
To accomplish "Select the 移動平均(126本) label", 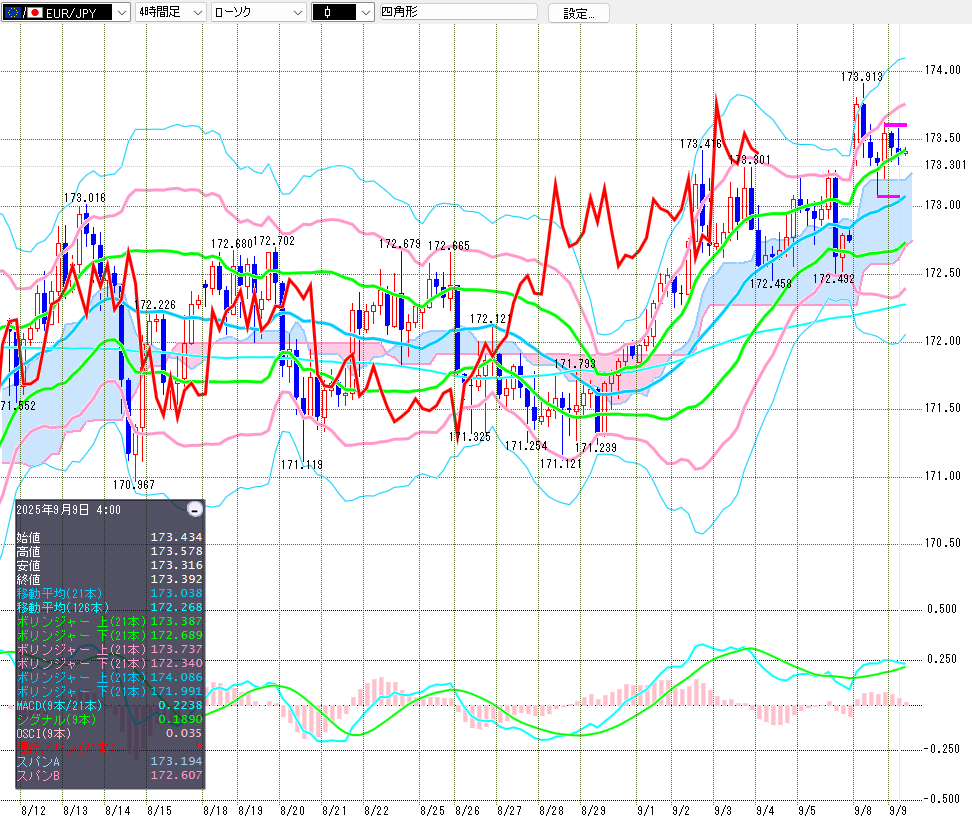I will [x=63, y=607].
